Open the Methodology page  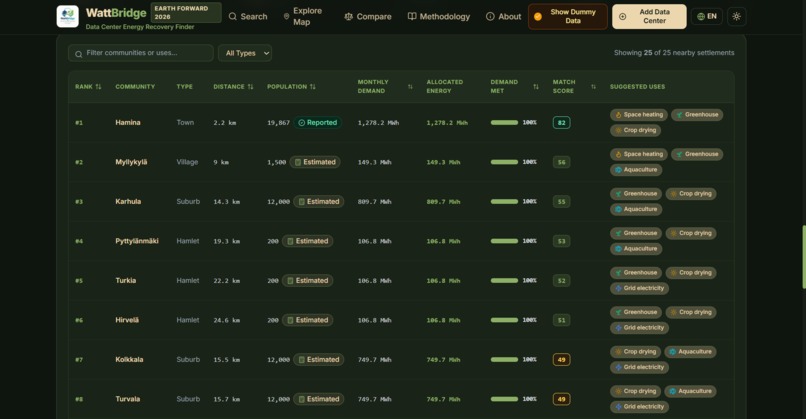pos(439,16)
